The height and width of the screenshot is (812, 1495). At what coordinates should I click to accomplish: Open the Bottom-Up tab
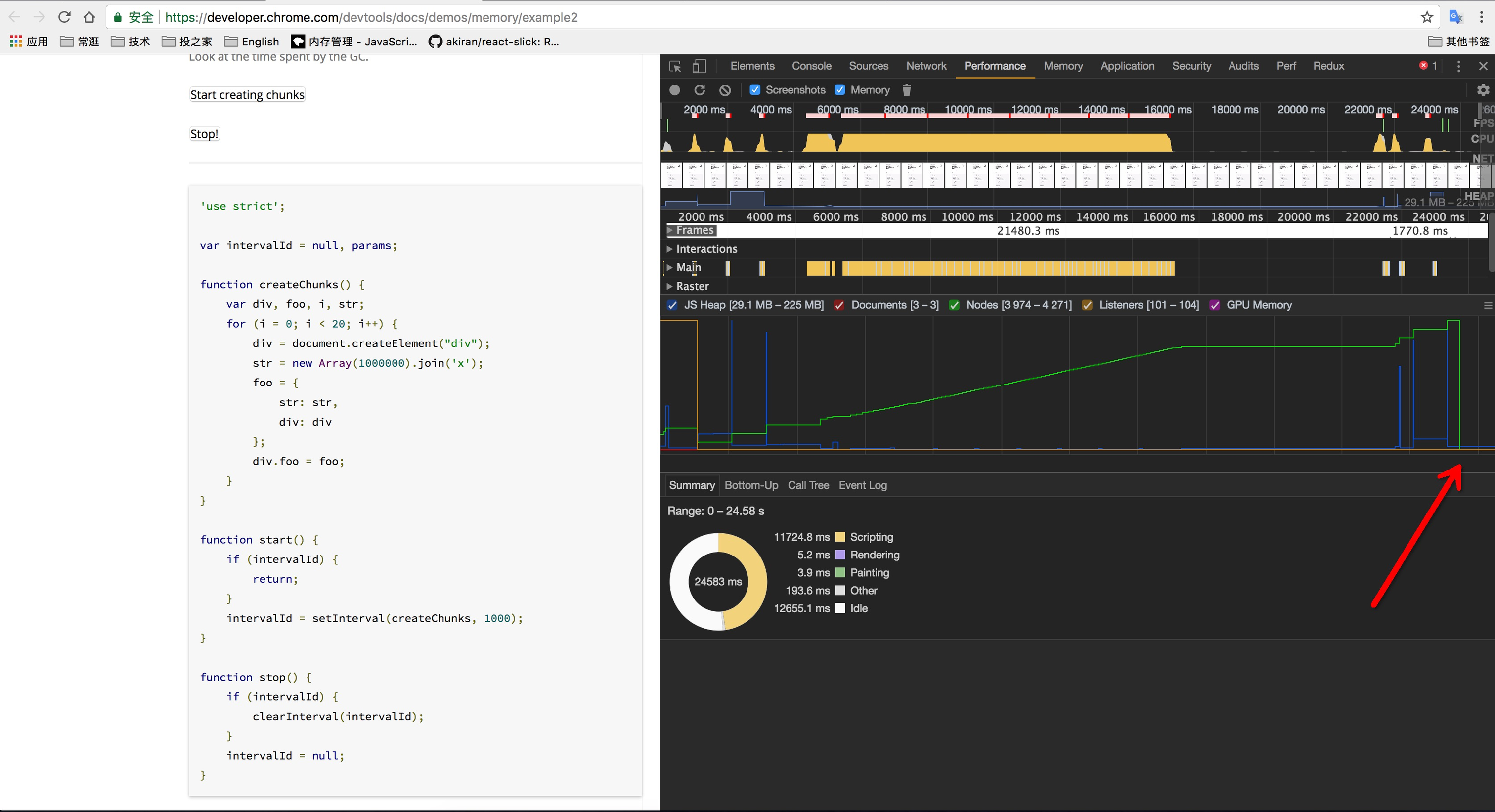[x=751, y=485]
